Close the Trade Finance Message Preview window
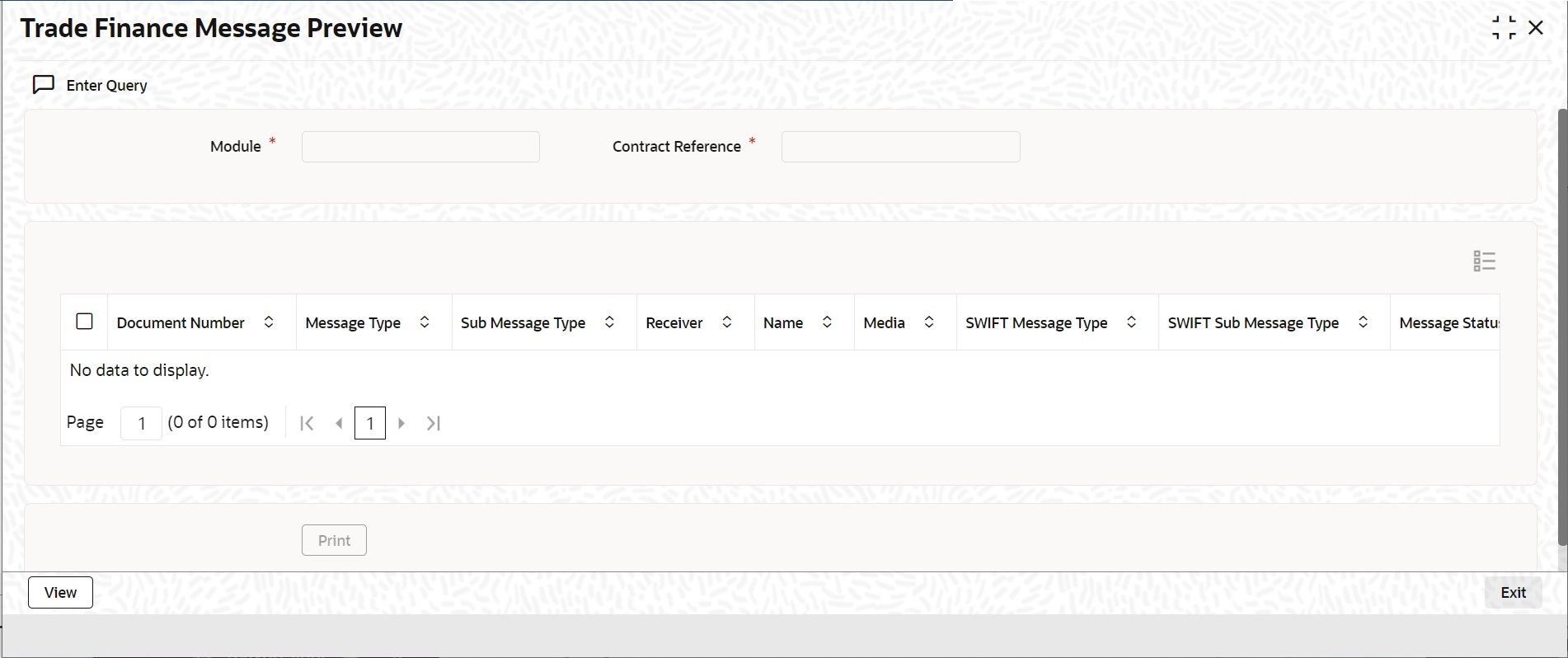Image resolution: width=1568 pixels, height=658 pixels. [1536, 28]
